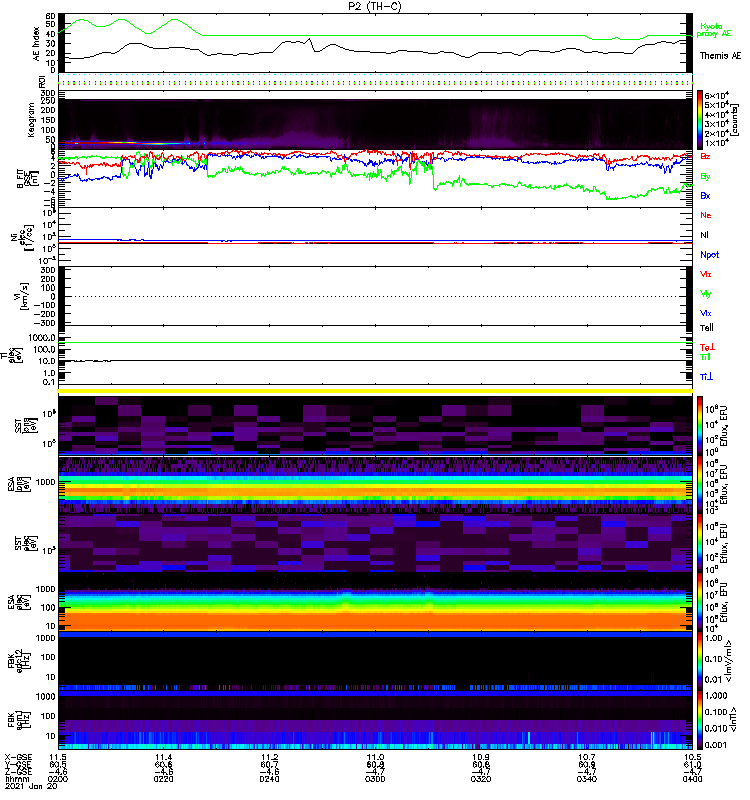Click the blue Ti⊥ temperature legend label
The image size is (750, 800).
[706, 375]
